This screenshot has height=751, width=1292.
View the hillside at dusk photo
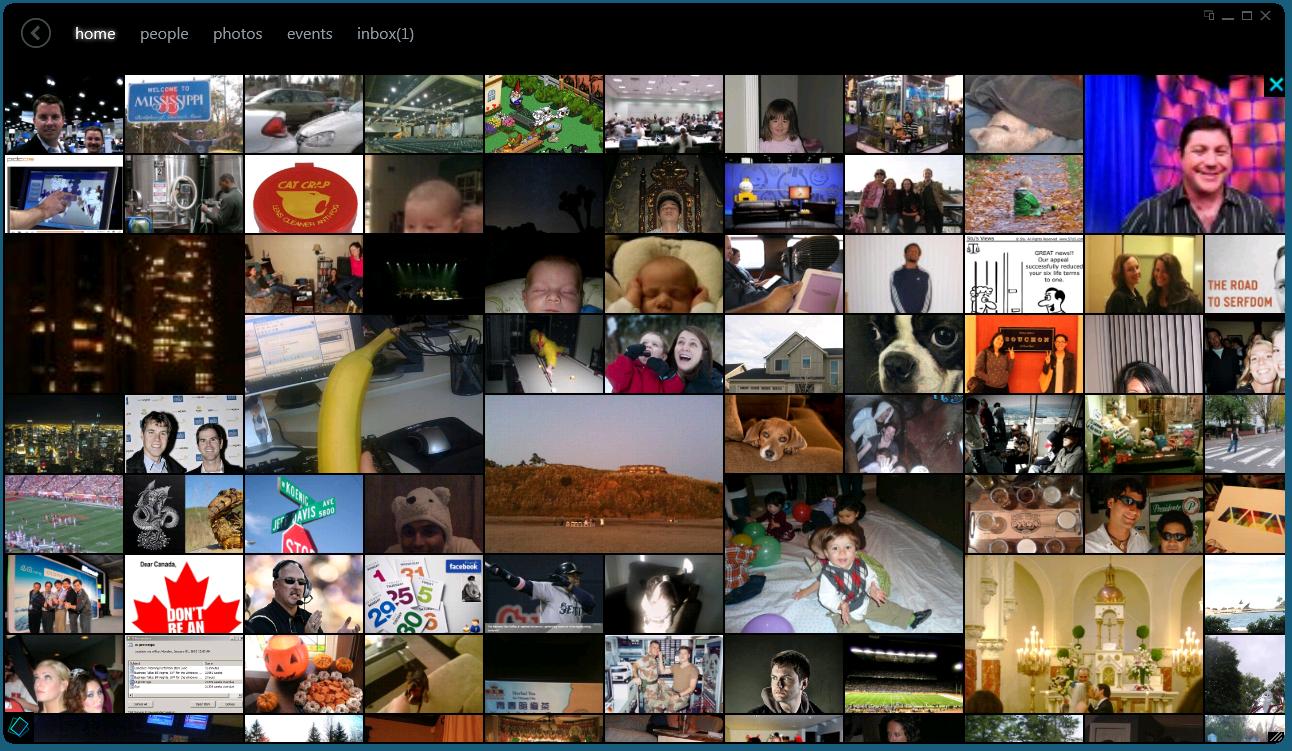coord(604,474)
